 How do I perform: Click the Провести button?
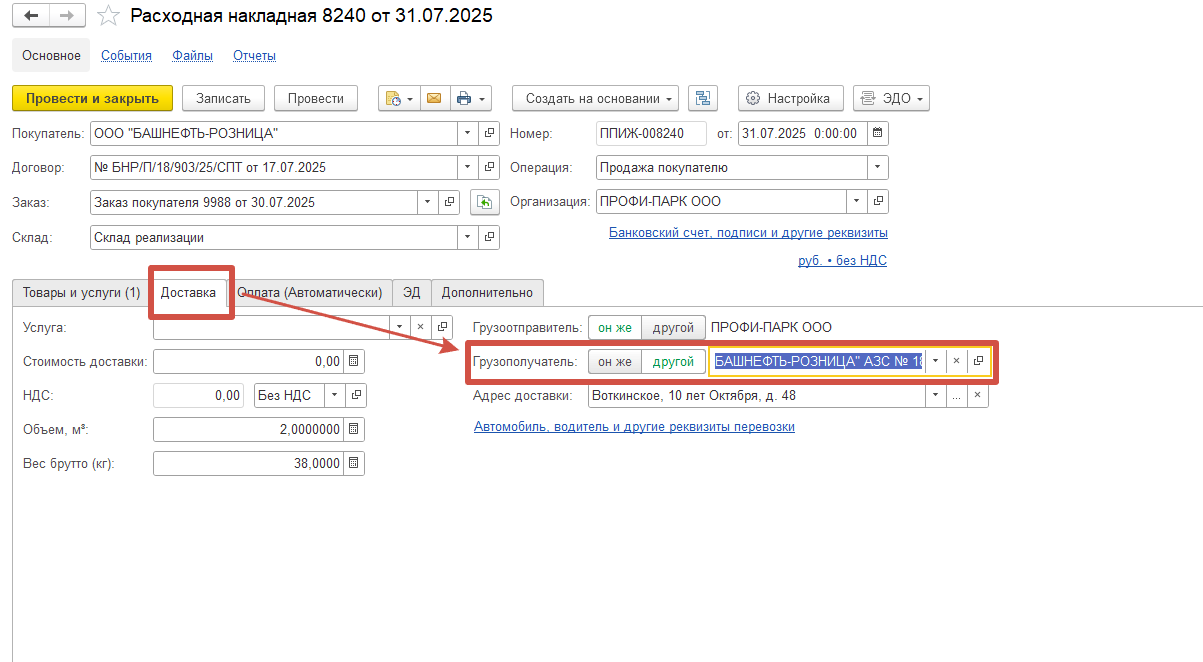tap(315, 98)
